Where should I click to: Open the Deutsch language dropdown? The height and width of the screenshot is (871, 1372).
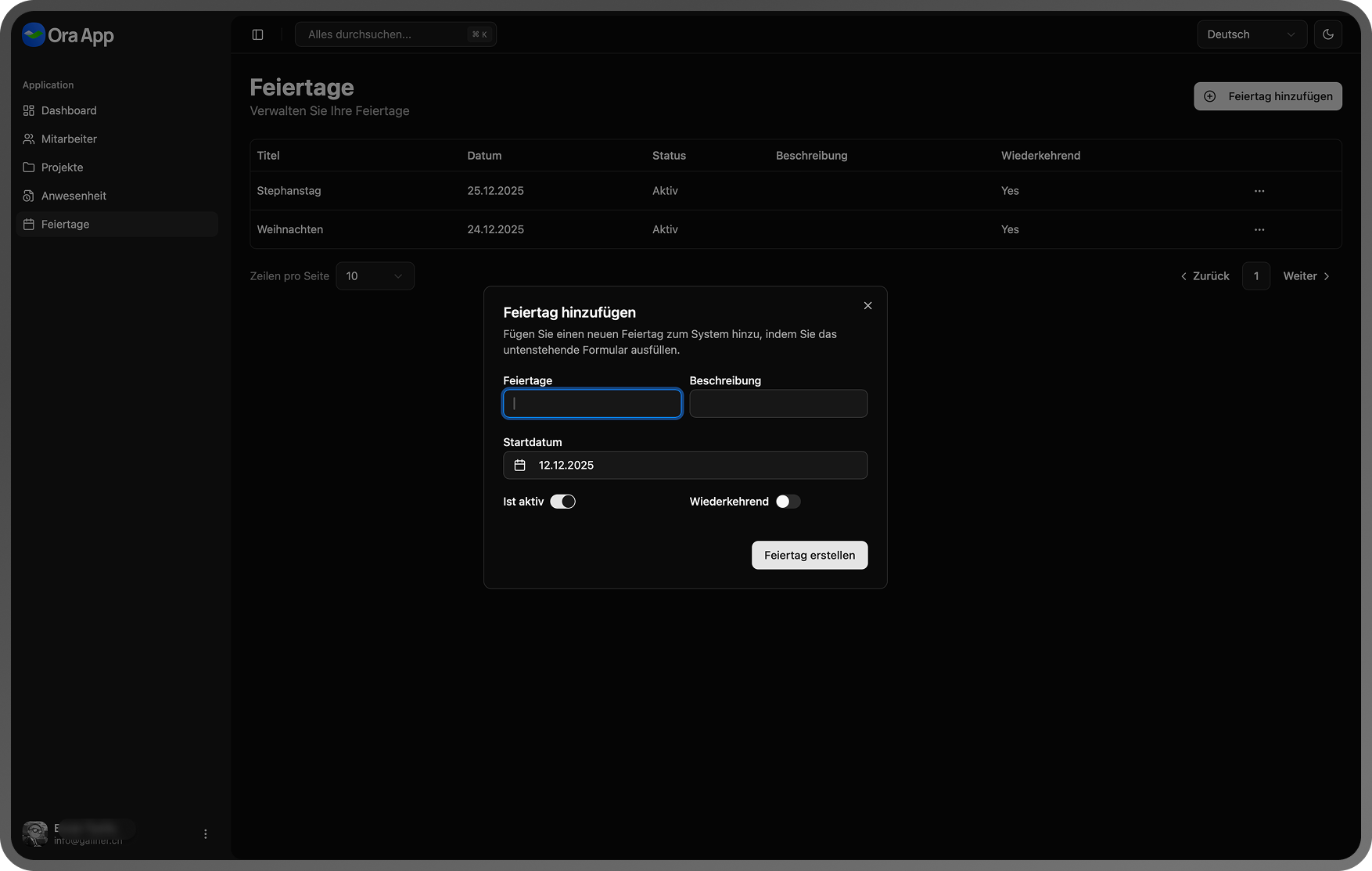pyautogui.click(x=1251, y=34)
